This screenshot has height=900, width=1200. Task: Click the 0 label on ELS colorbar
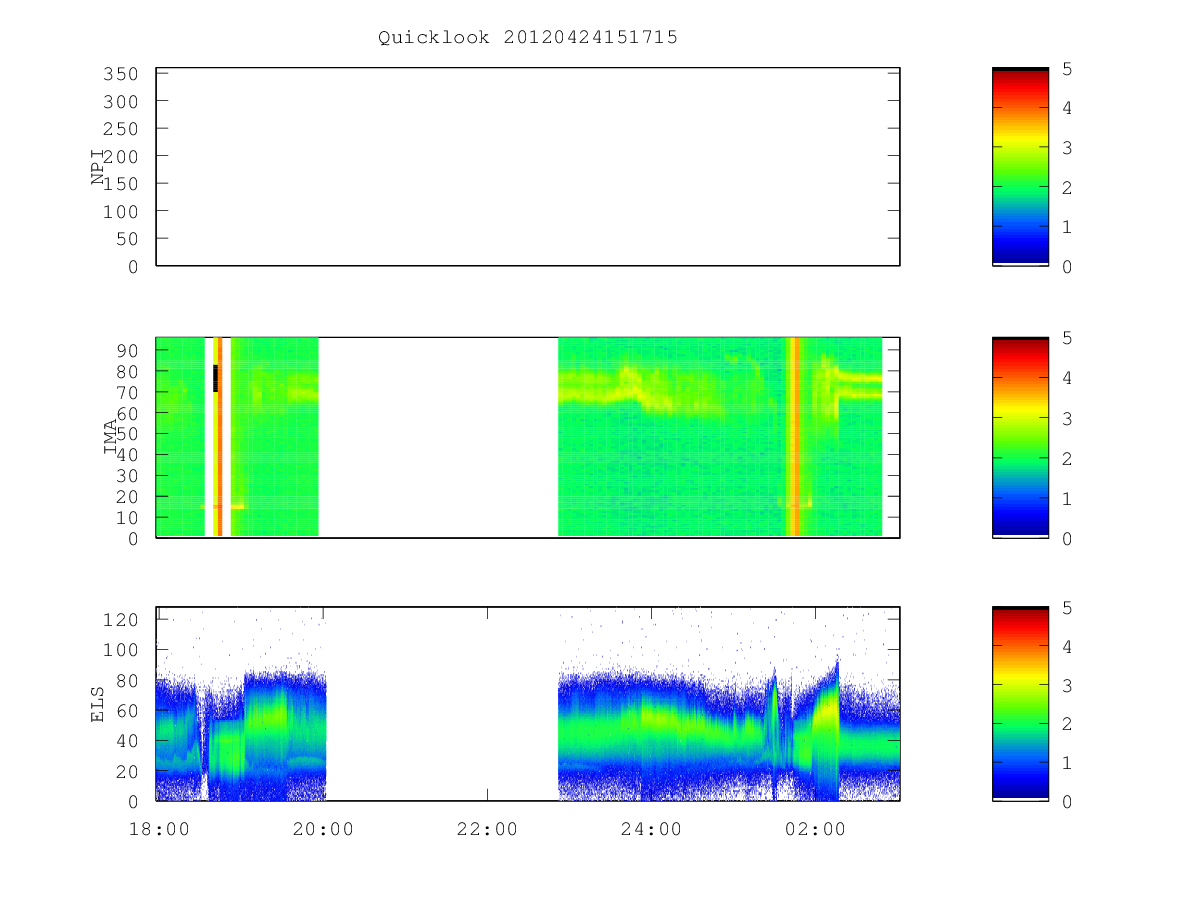(1067, 802)
